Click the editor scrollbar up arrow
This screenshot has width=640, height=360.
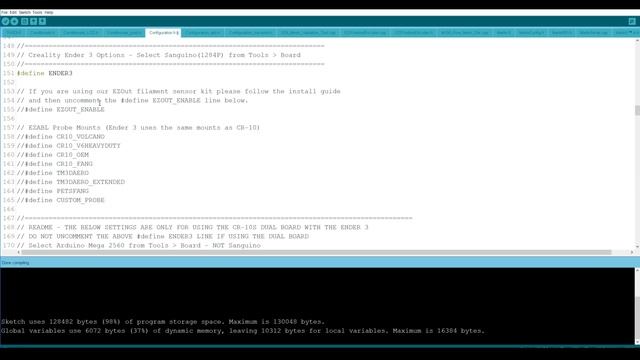tap(637, 41)
